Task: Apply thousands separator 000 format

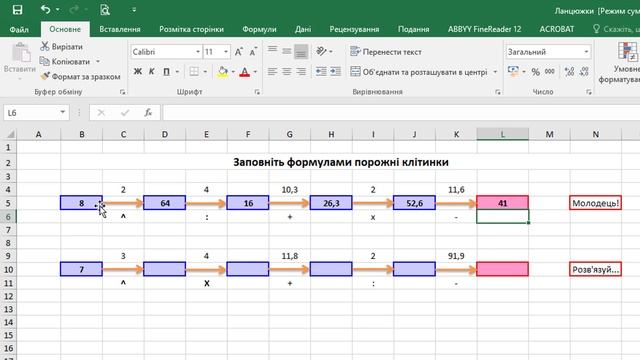Action: point(550,71)
